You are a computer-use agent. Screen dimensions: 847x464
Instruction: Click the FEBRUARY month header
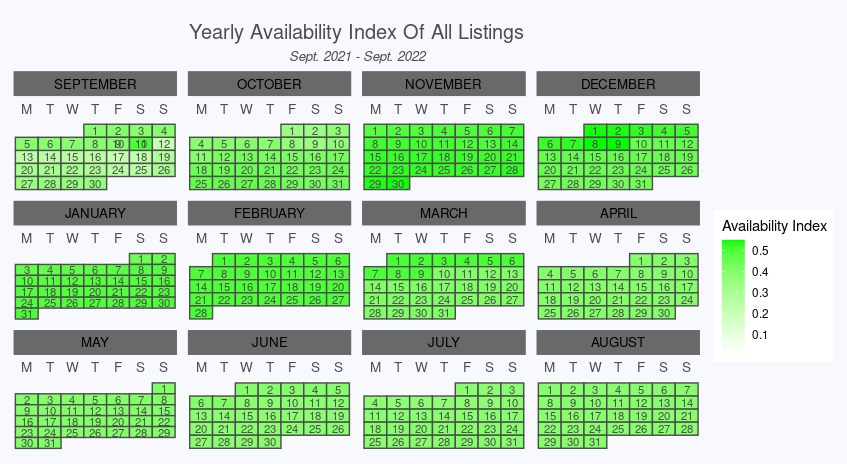(x=270, y=213)
